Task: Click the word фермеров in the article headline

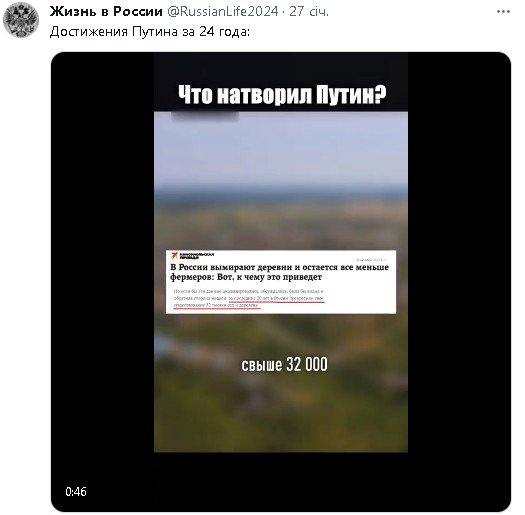Action: coord(191,277)
